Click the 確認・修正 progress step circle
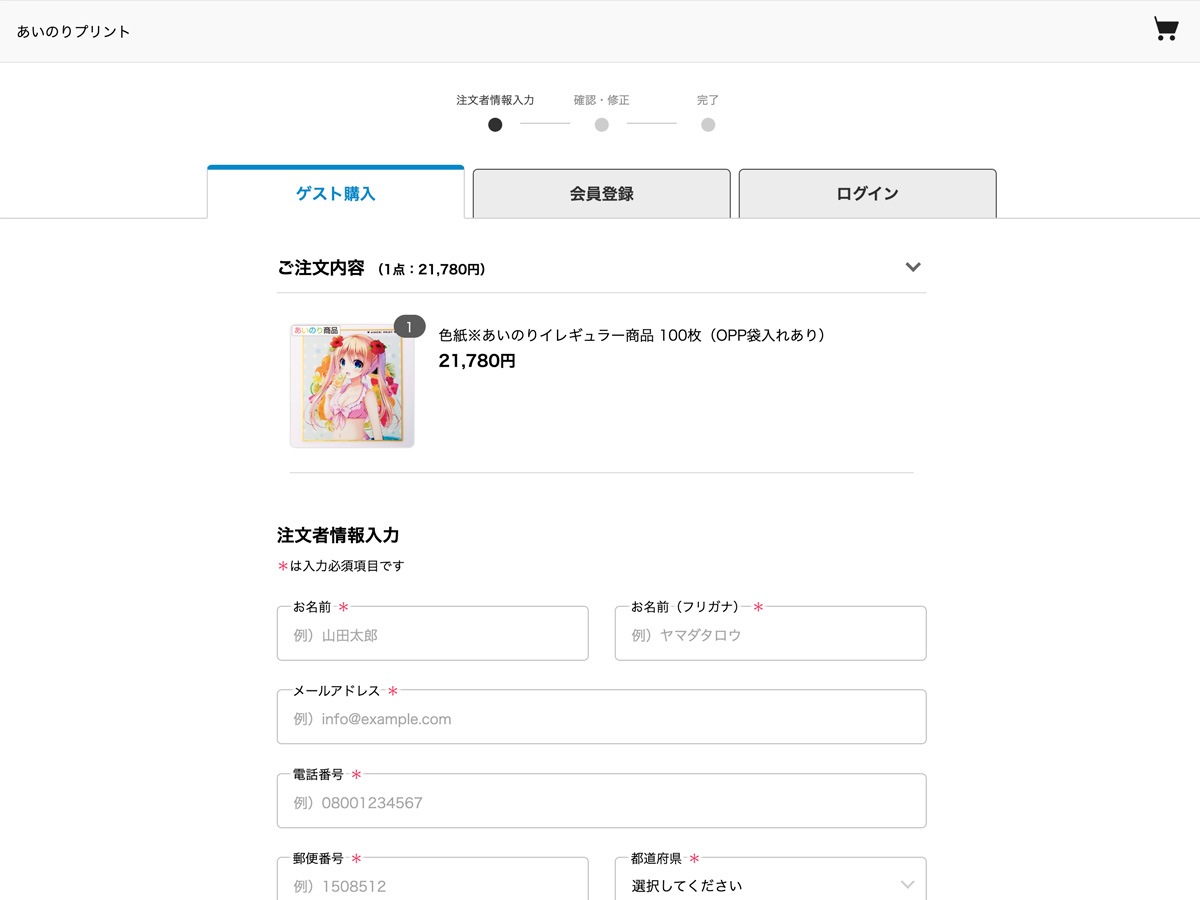This screenshot has width=1200, height=900. tap(602, 124)
